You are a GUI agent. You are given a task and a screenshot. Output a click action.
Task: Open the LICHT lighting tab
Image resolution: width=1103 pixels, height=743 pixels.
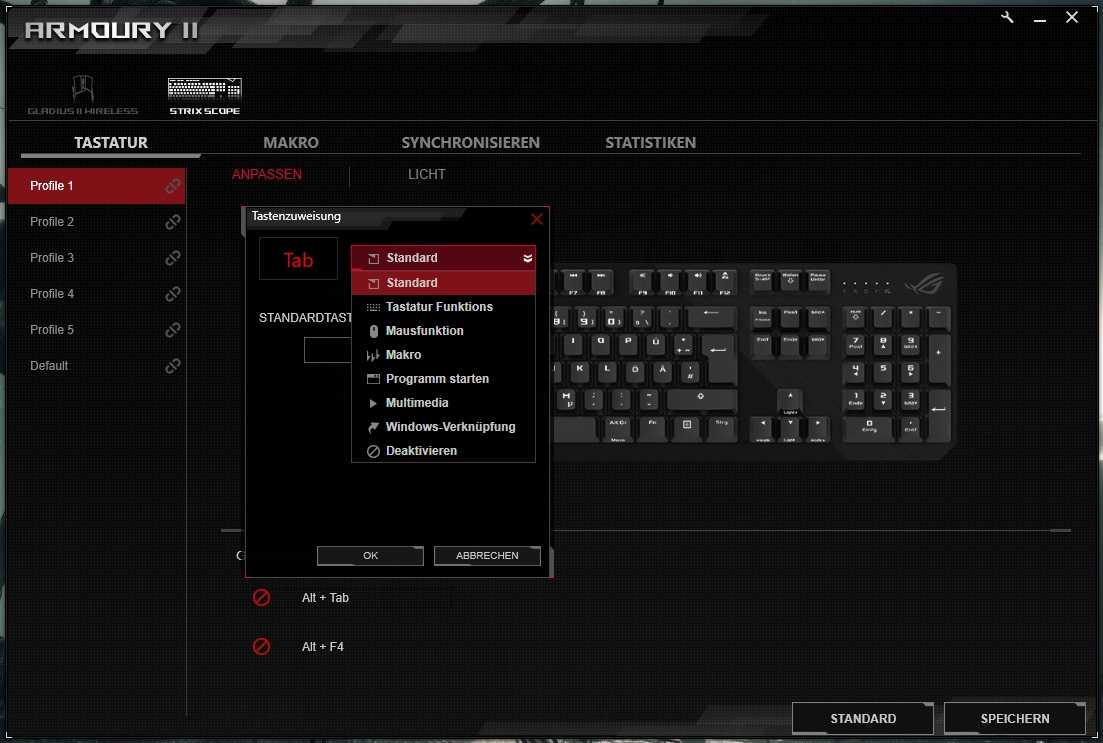coord(426,174)
